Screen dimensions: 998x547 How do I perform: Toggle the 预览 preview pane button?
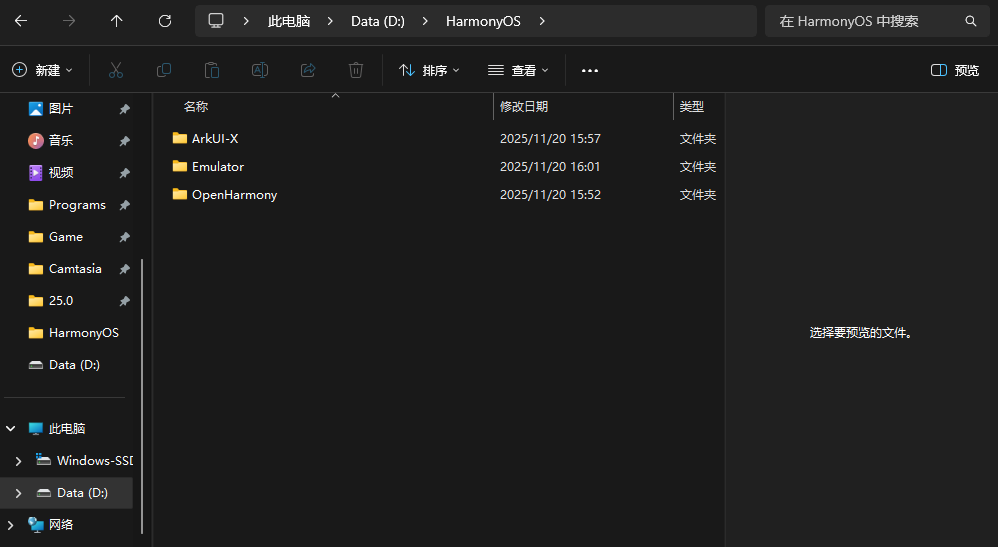955,70
